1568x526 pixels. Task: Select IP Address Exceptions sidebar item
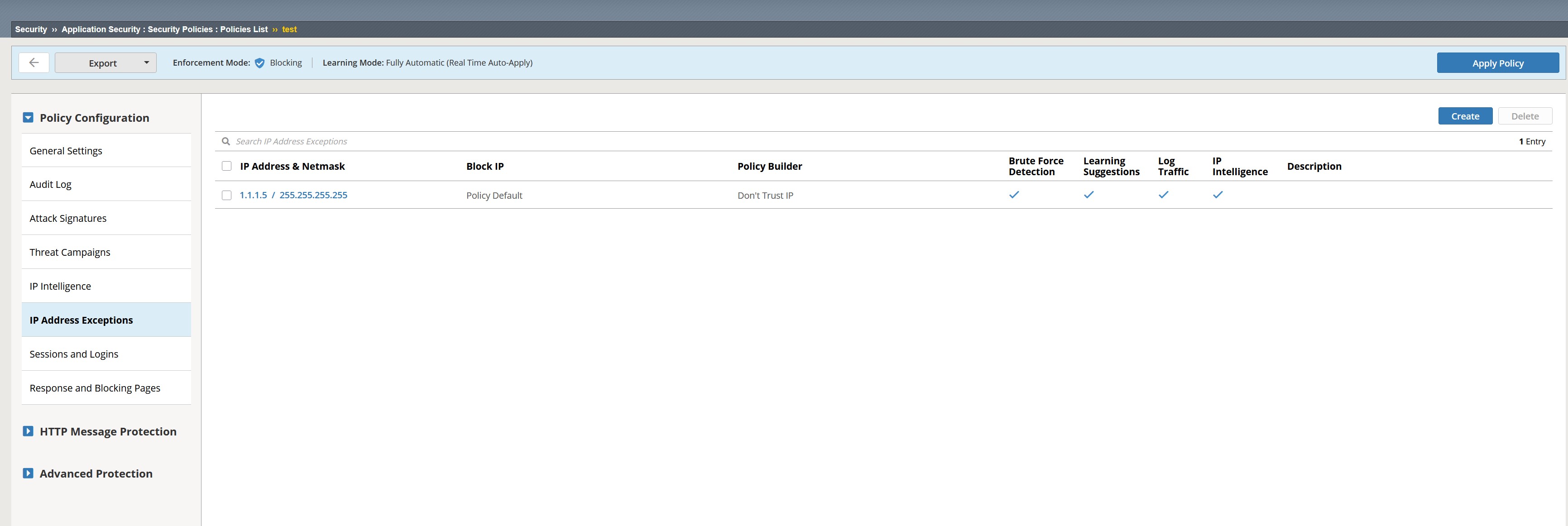click(x=106, y=320)
